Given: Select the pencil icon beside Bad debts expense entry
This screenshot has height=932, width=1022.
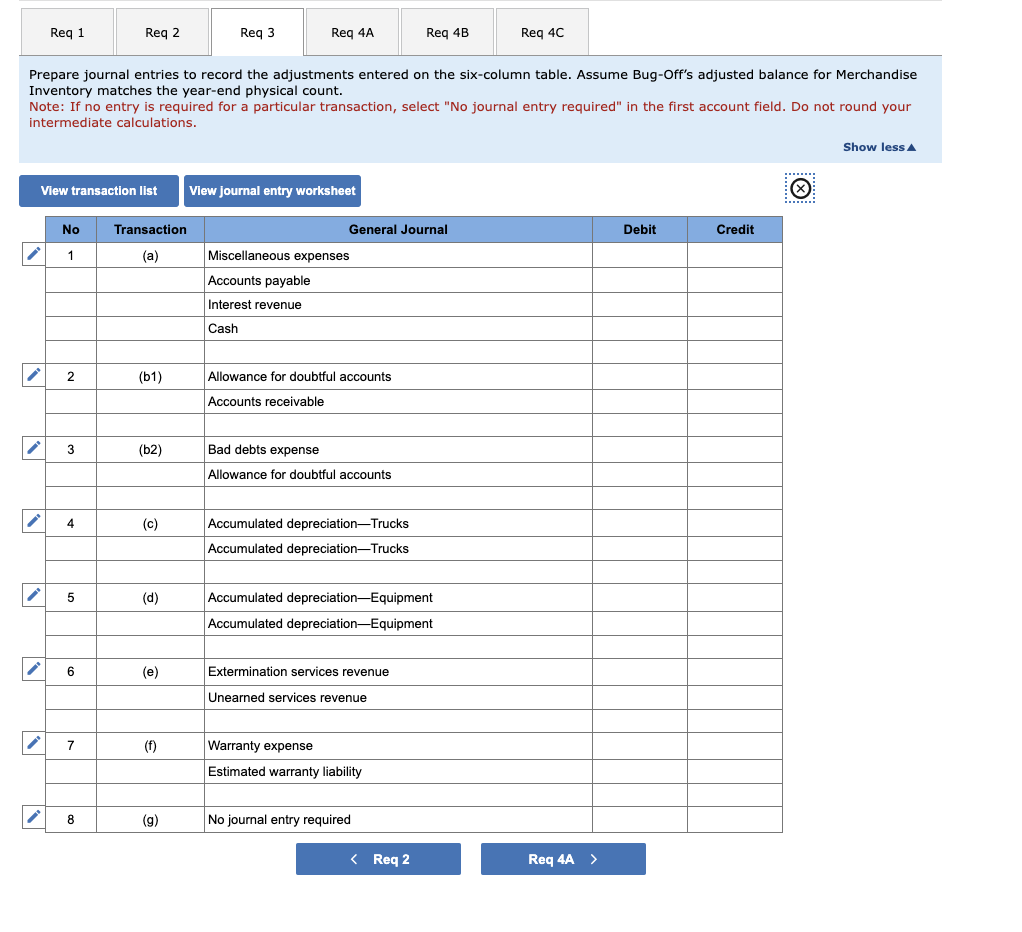Looking at the screenshot, I should point(33,448).
